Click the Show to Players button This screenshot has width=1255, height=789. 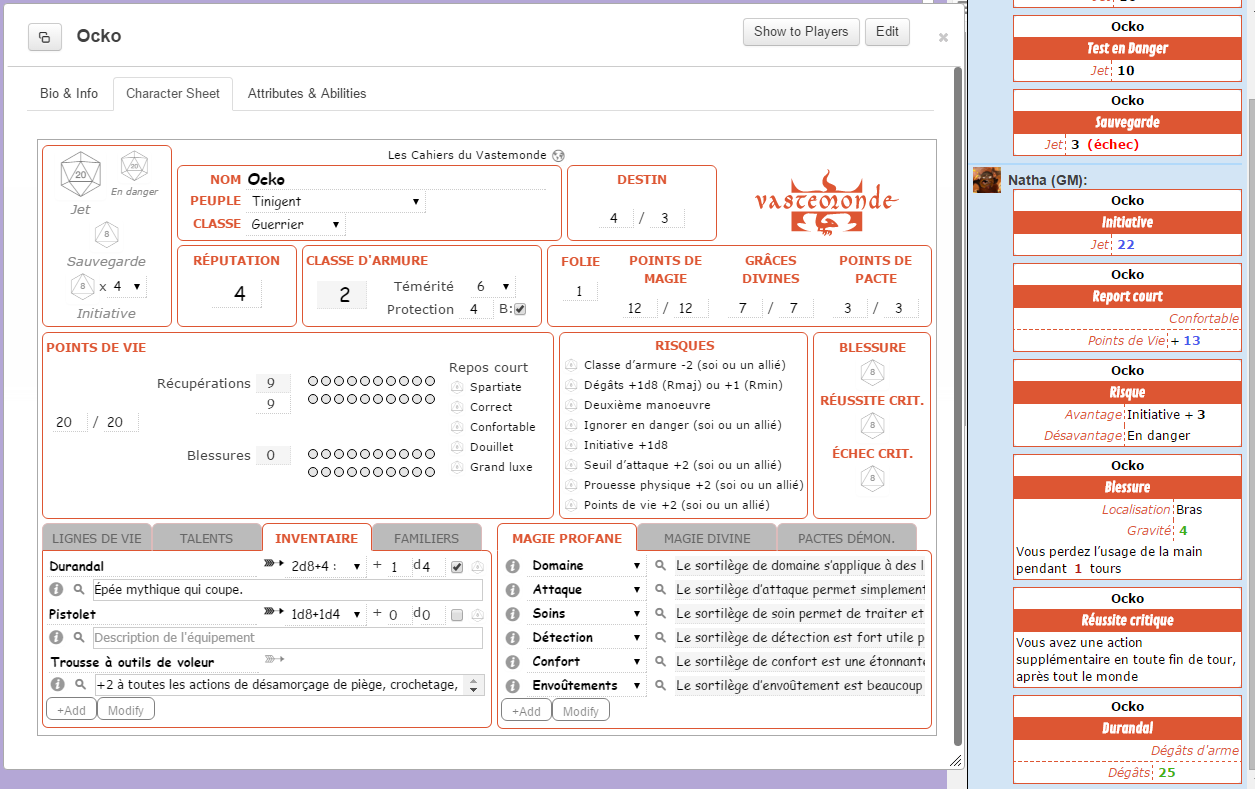coord(801,32)
